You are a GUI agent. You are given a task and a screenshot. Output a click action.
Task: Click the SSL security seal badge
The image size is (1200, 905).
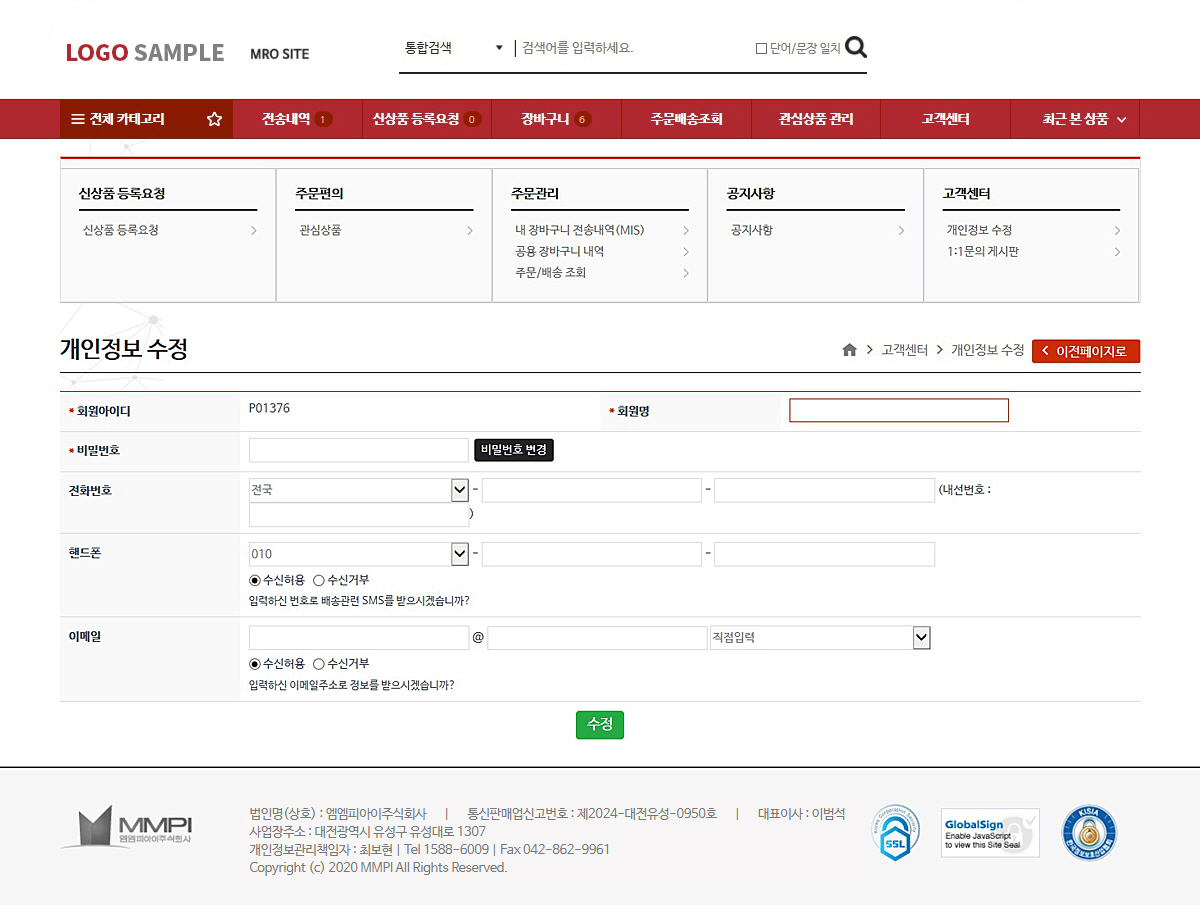tap(895, 832)
